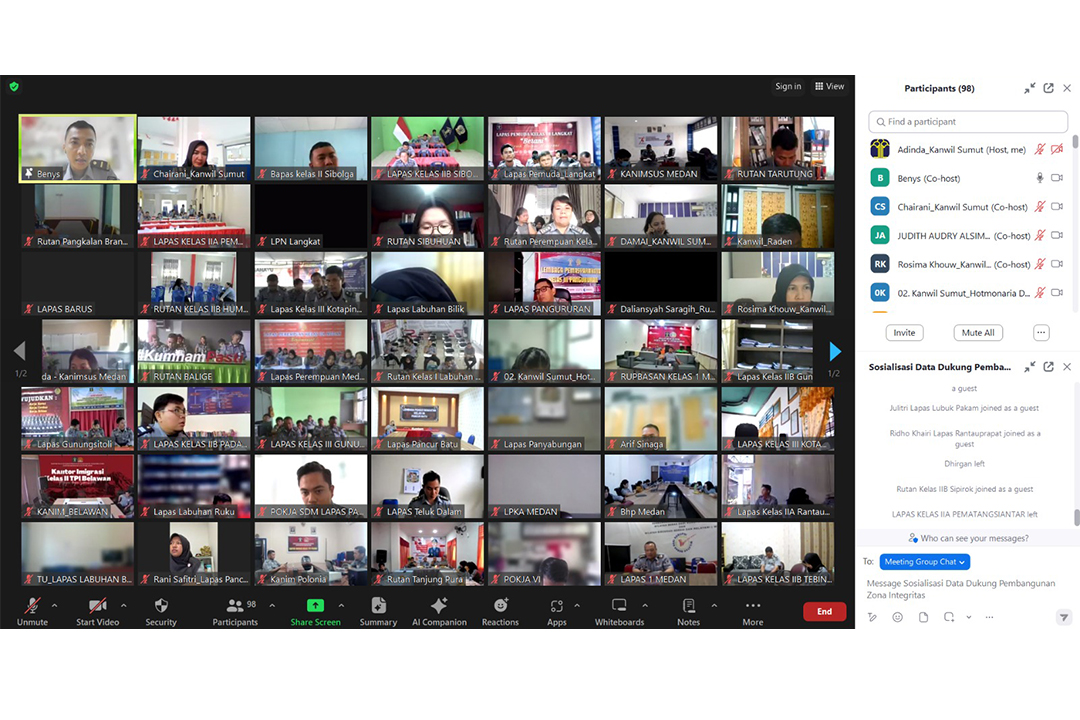Viewport: 1080px width, 720px height.
Task: Expand audio options arrow beside Unmute
Action: 54,605
